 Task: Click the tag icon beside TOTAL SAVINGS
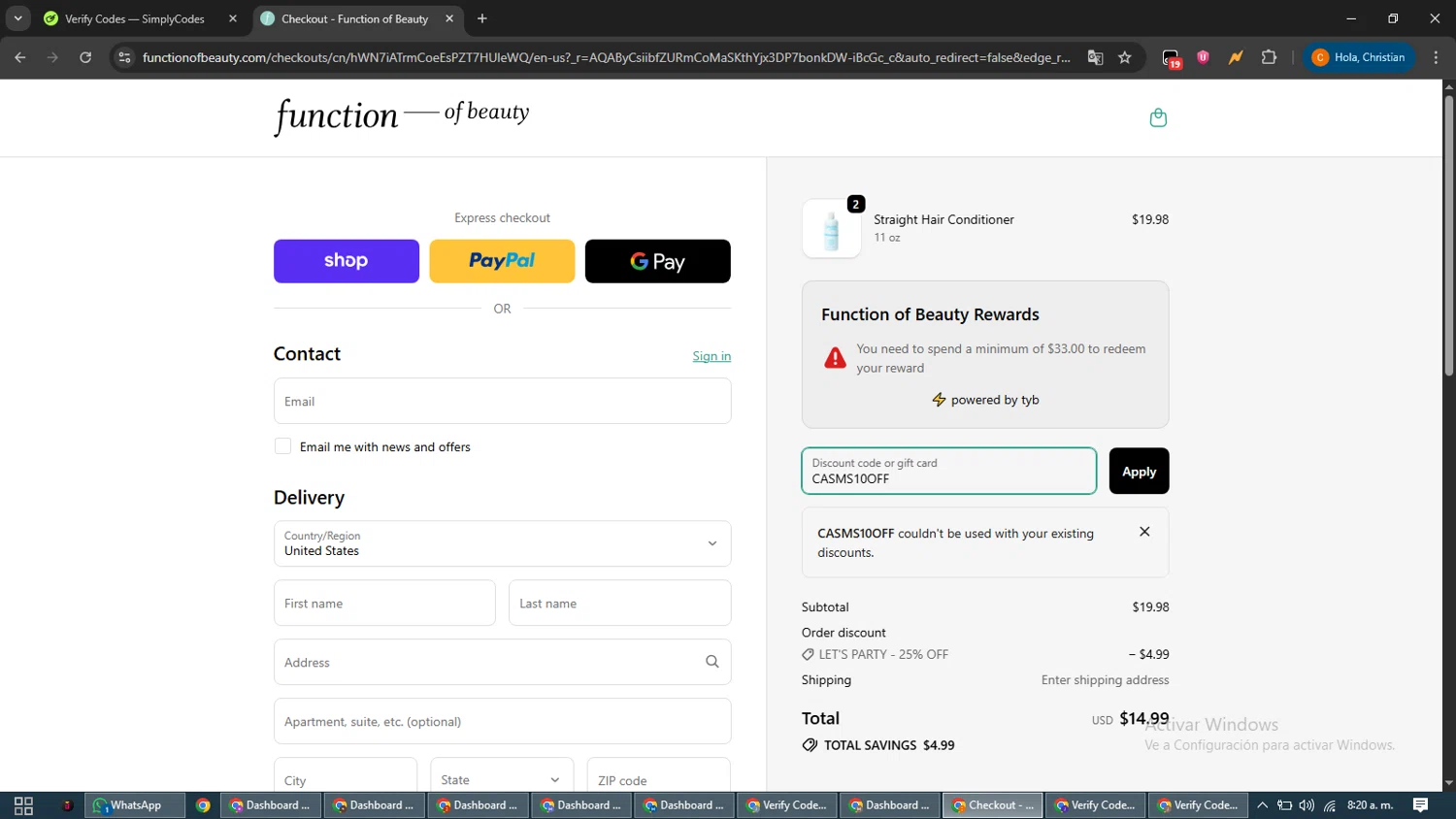click(810, 745)
